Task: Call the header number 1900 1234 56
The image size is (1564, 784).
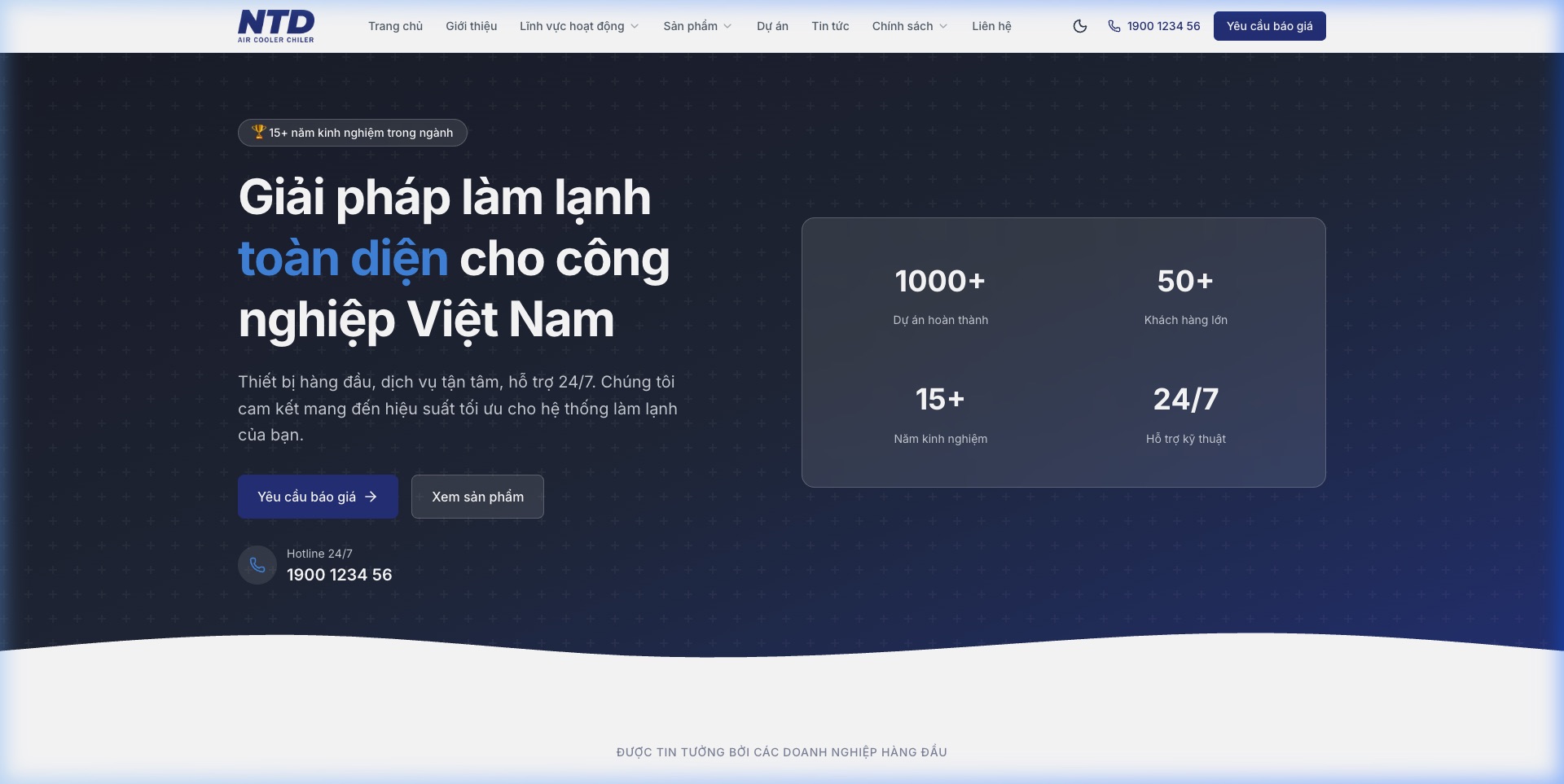Action: point(1163,26)
